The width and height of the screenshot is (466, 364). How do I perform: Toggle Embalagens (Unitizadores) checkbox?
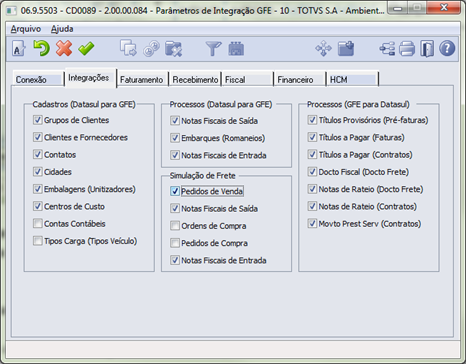pyautogui.click(x=38, y=189)
